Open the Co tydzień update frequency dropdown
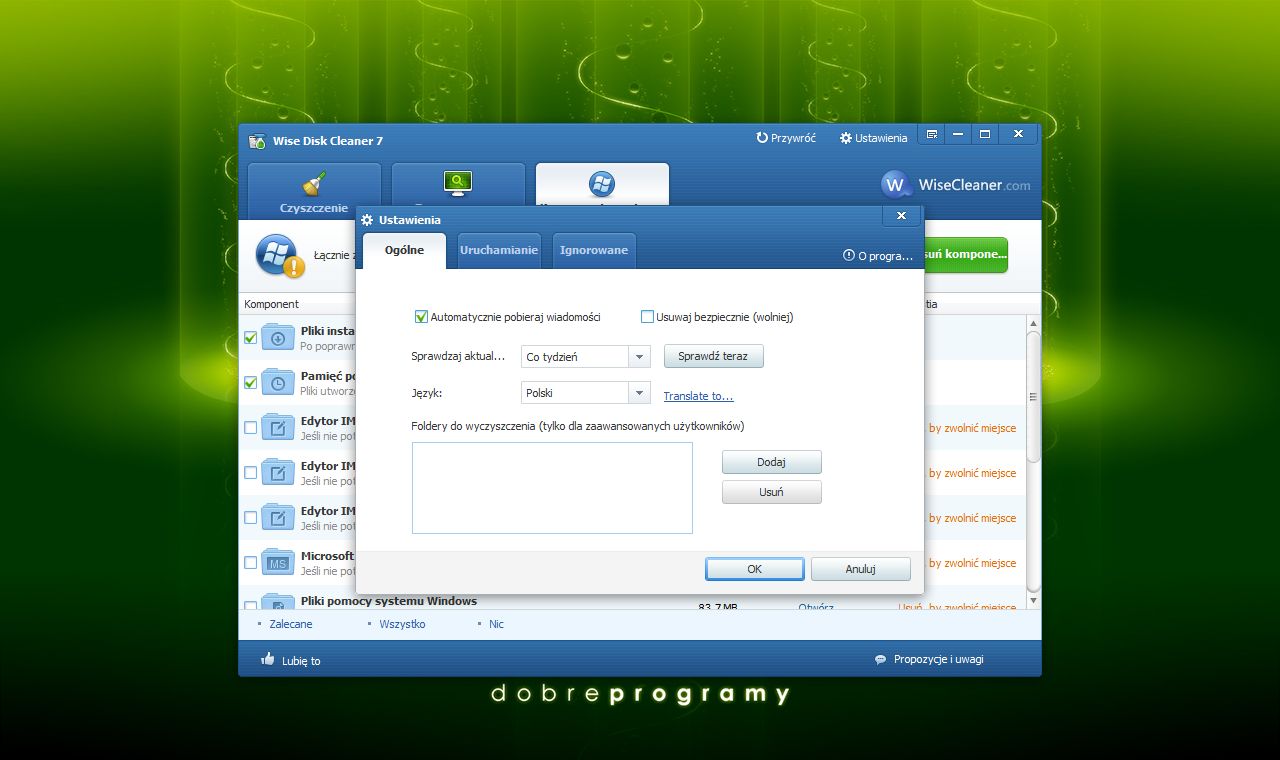Image resolution: width=1280 pixels, height=760 pixels. pos(586,357)
